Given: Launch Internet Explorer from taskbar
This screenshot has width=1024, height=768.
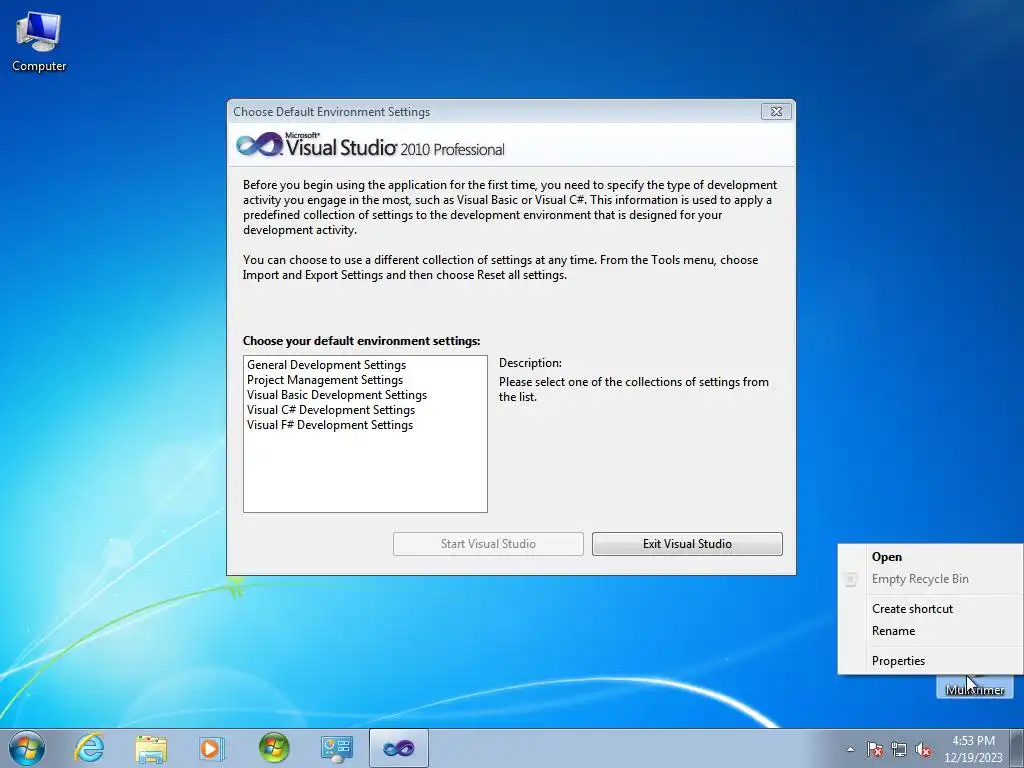Looking at the screenshot, I should 89,748.
